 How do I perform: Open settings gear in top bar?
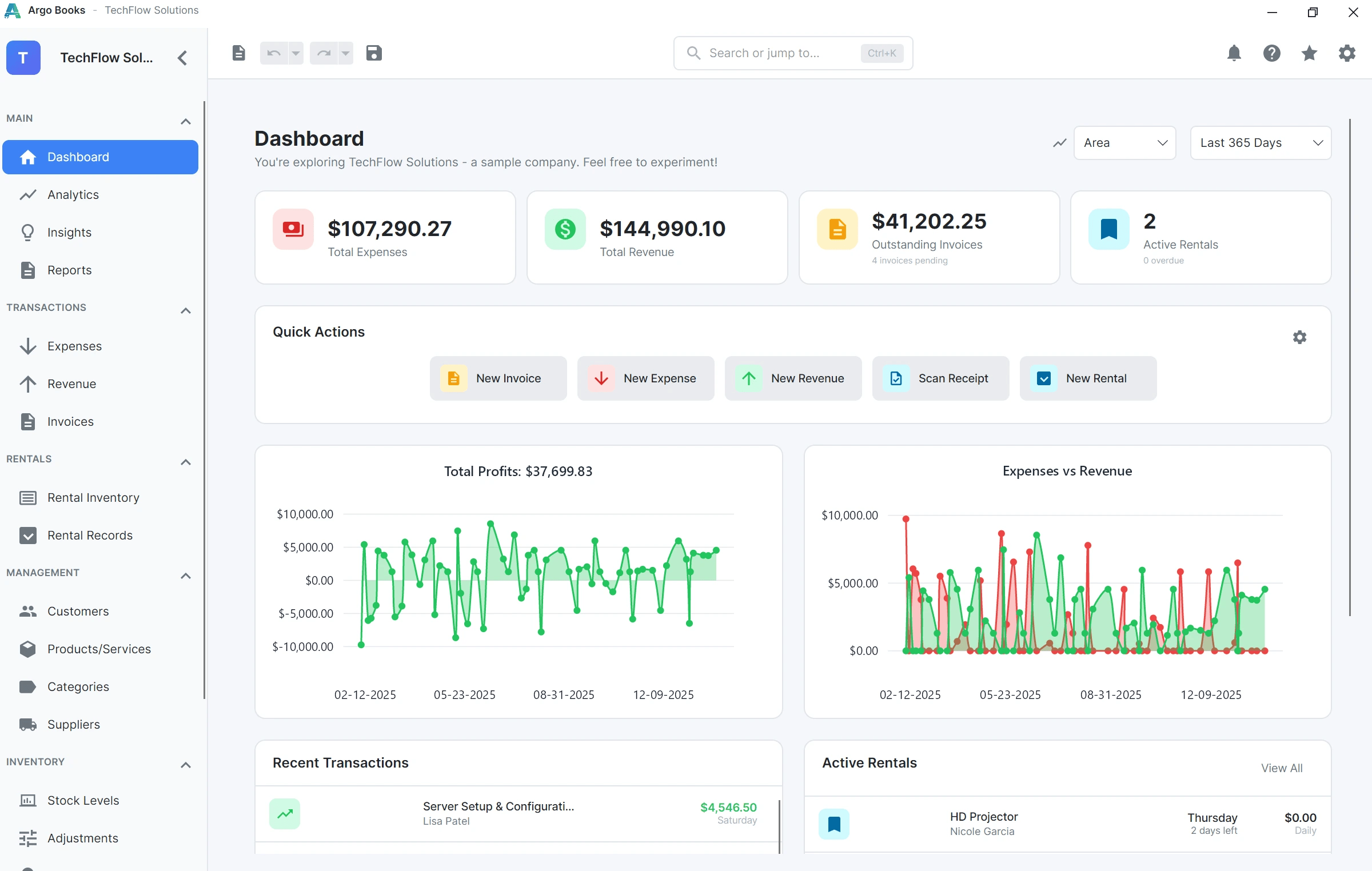pos(1347,53)
